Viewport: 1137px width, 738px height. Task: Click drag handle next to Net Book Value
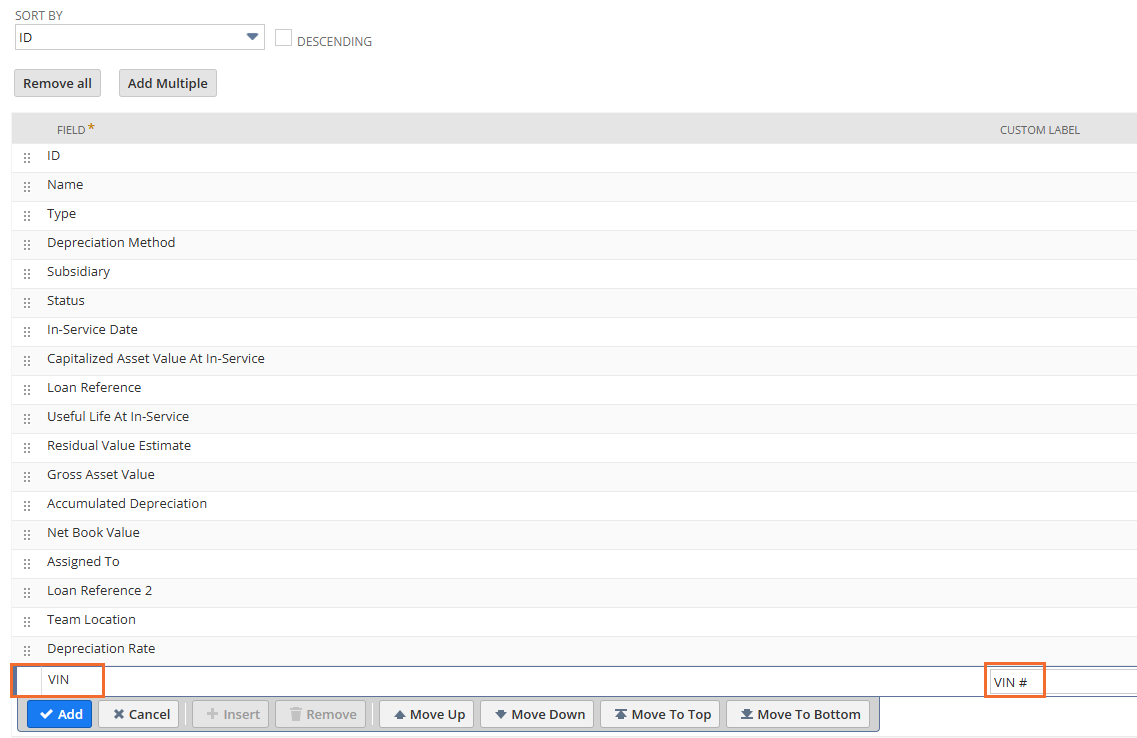pyautogui.click(x=27, y=535)
